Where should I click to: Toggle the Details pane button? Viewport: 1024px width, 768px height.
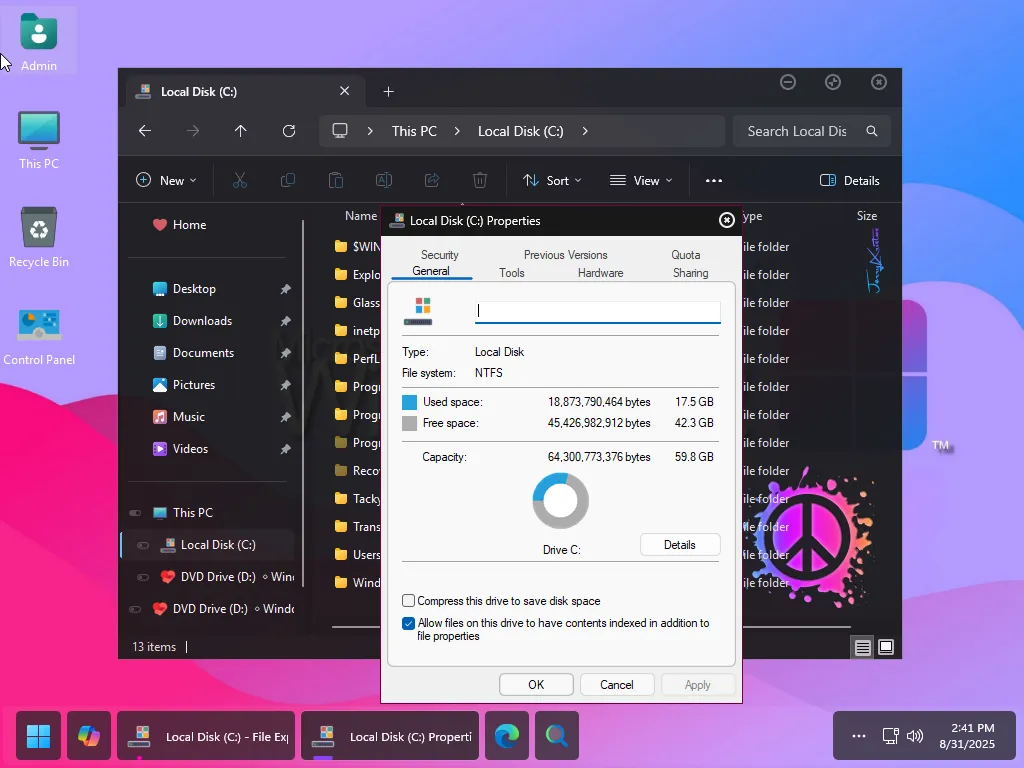click(x=850, y=180)
